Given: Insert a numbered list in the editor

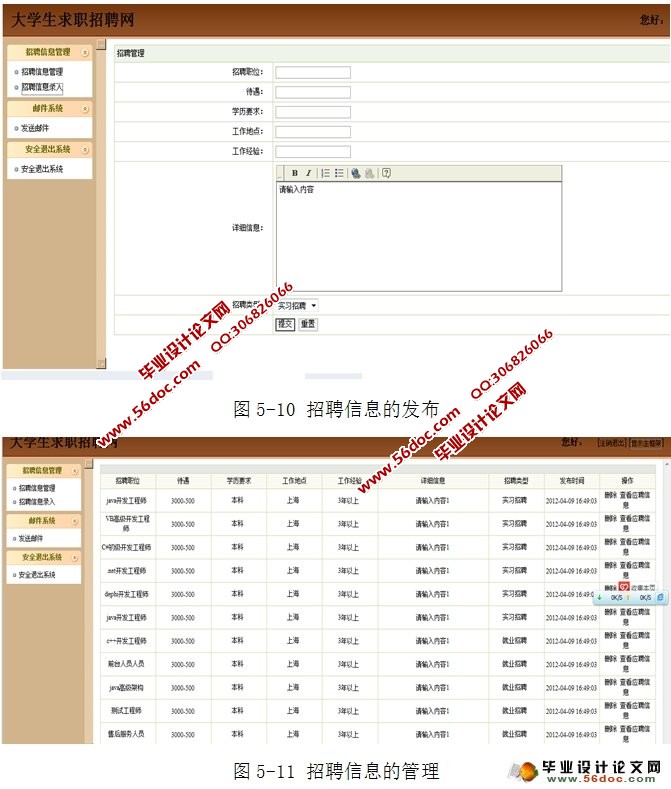Looking at the screenshot, I should pos(326,173).
